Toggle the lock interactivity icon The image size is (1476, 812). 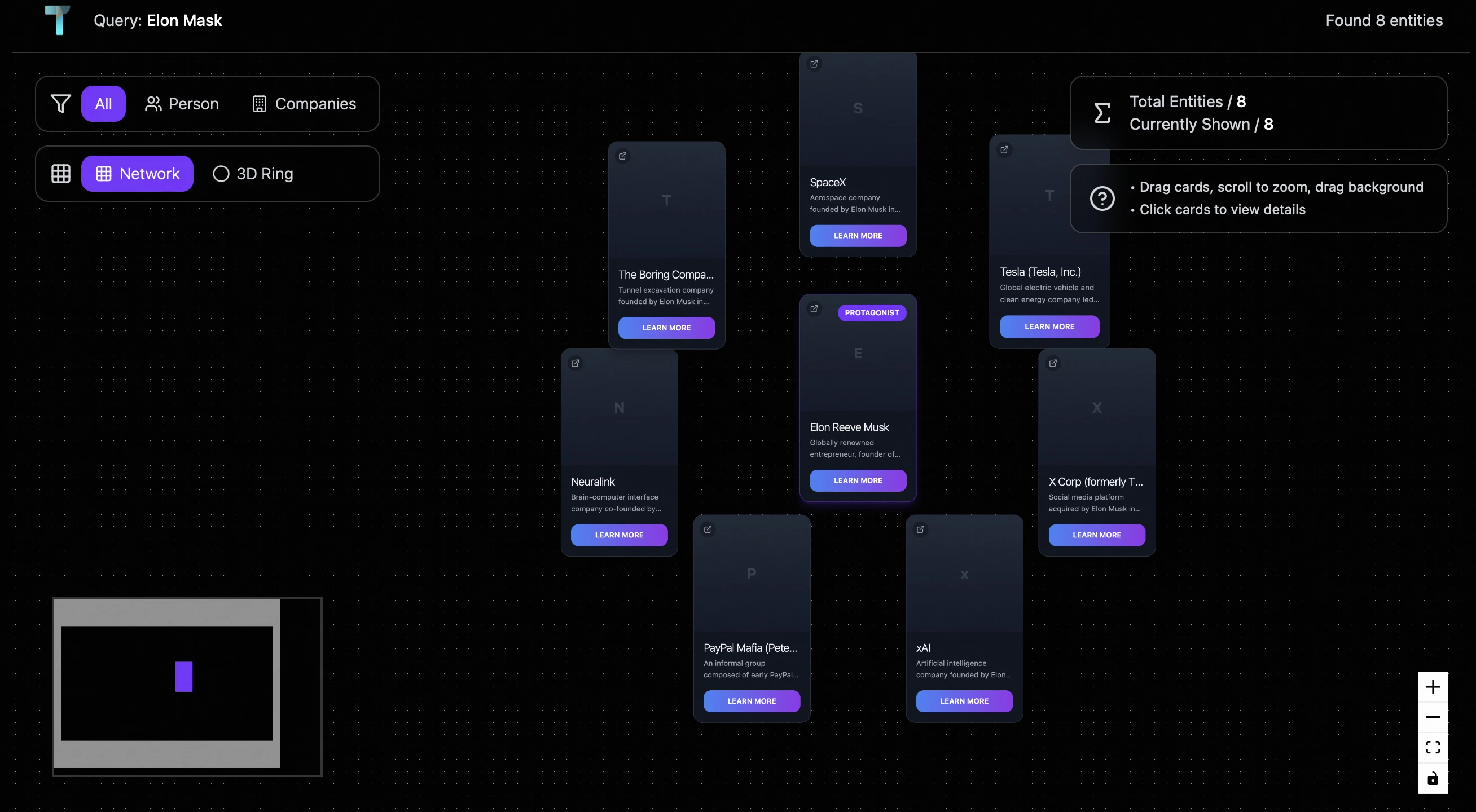tap(1433, 778)
